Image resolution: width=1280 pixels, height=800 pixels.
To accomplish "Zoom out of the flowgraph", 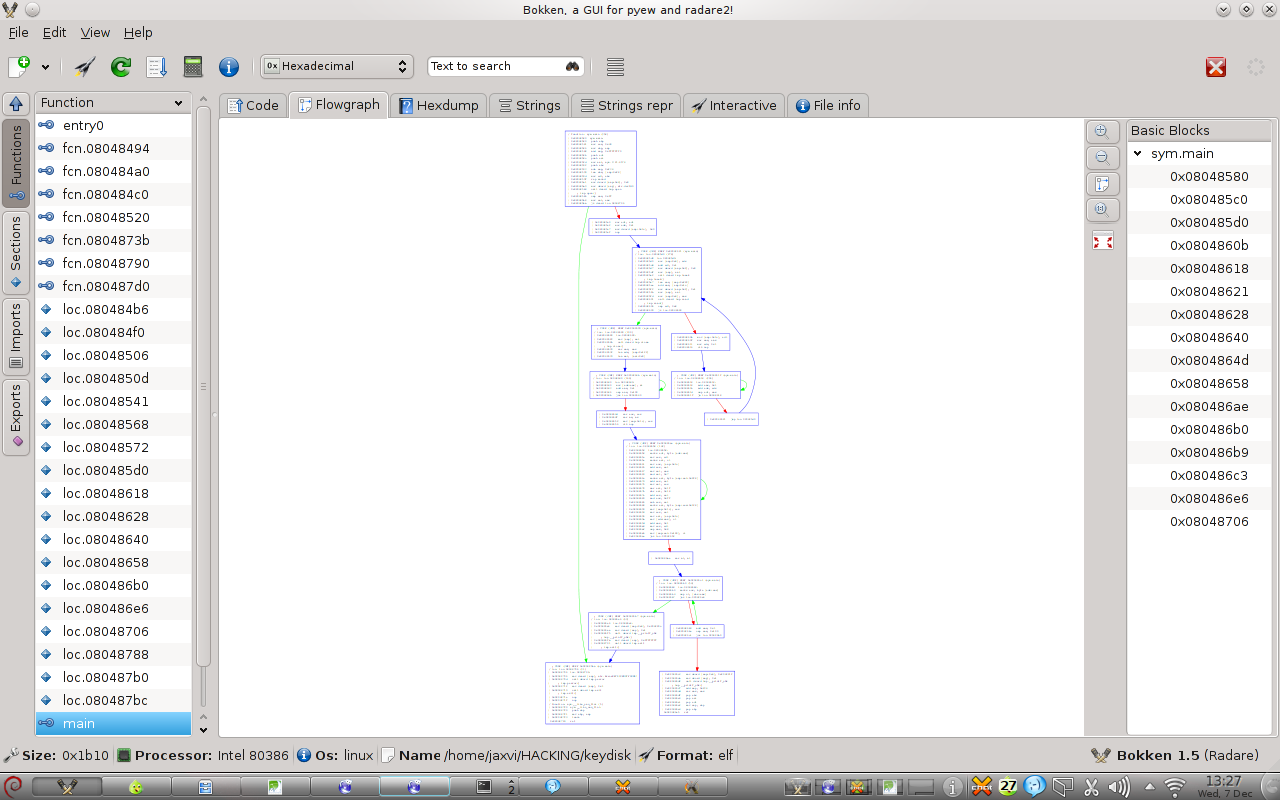I will click(1102, 158).
